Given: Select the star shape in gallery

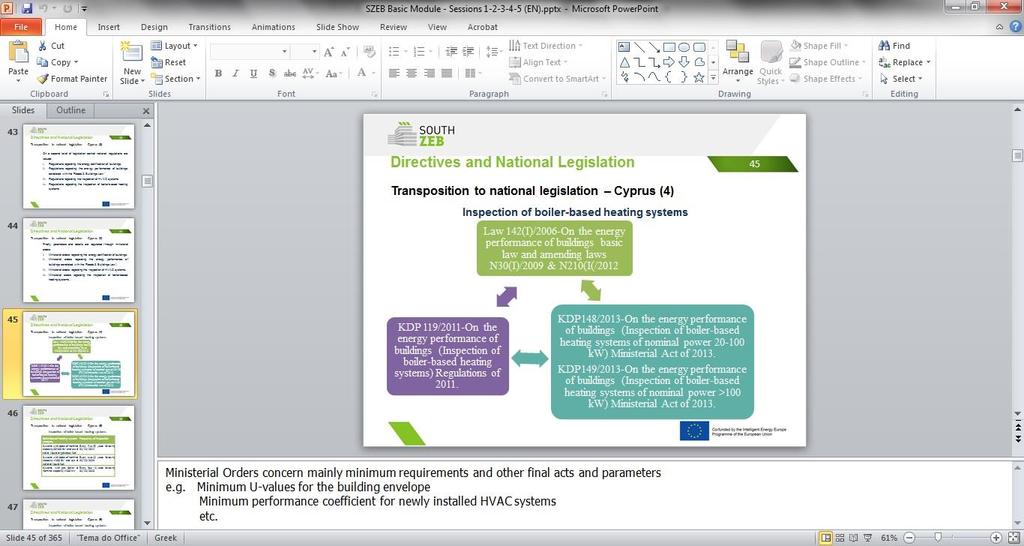Looking at the screenshot, I should (x=699, y=78).
